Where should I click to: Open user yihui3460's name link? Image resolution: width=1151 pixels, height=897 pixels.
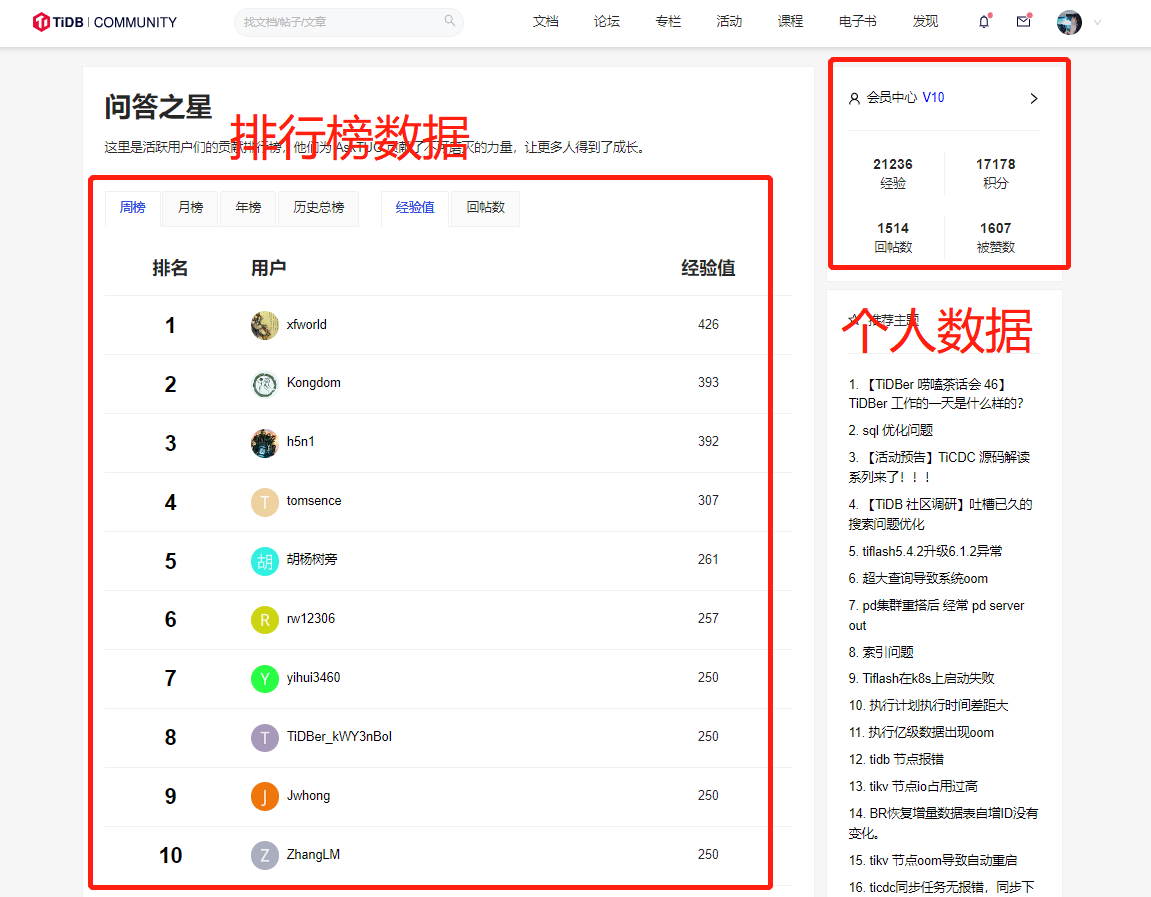(x=313, y=678)
